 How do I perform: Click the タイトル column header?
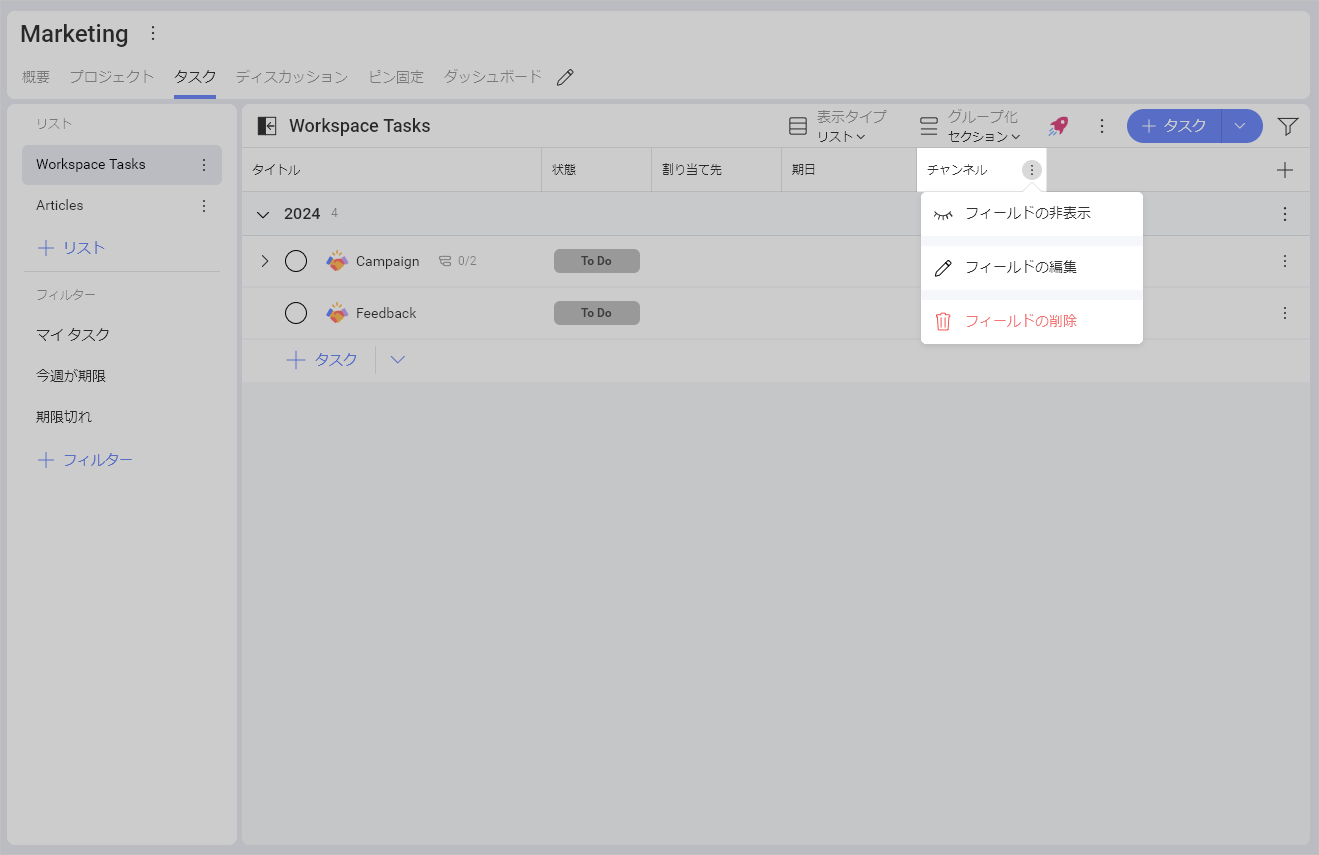coord(391,170)
